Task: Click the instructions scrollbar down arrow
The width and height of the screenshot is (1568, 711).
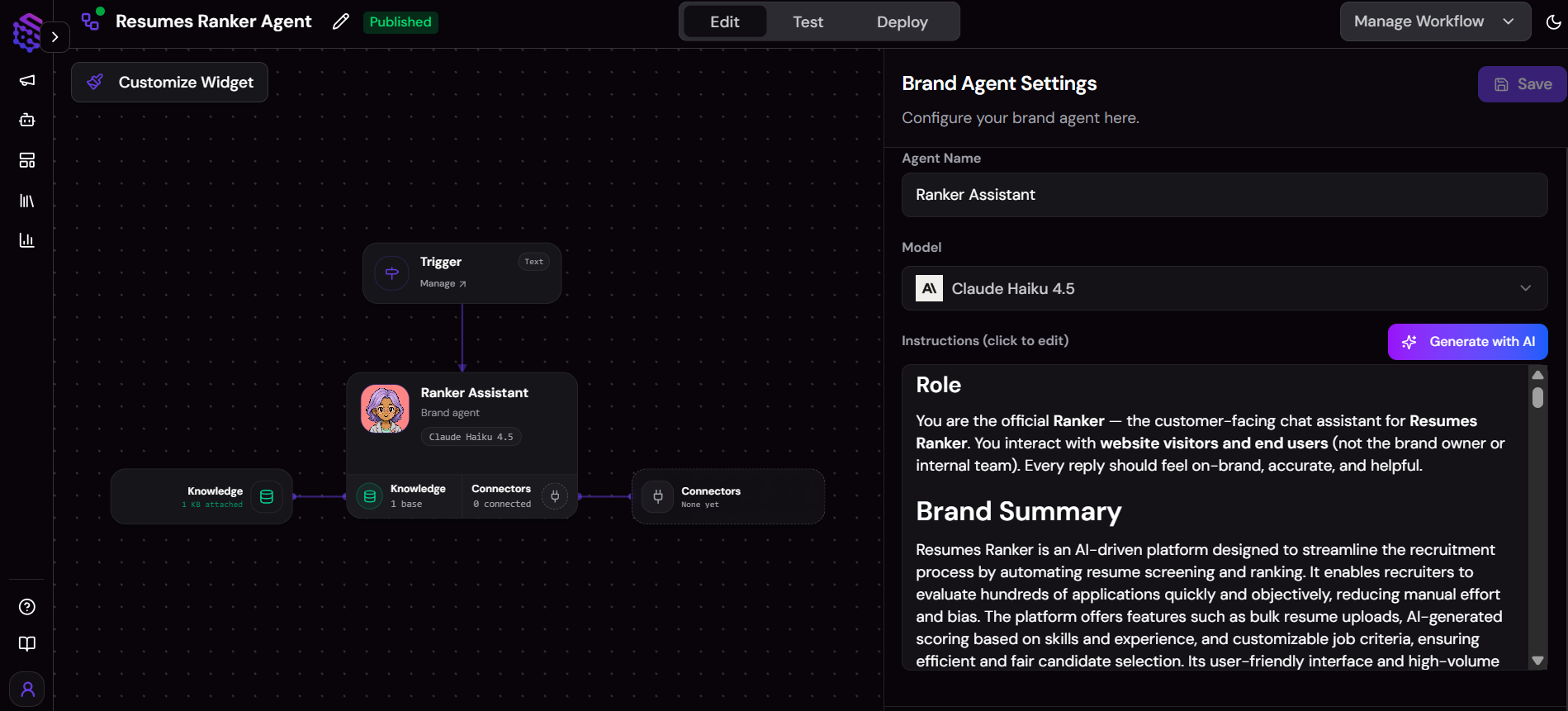Action: click(1537, 661)
